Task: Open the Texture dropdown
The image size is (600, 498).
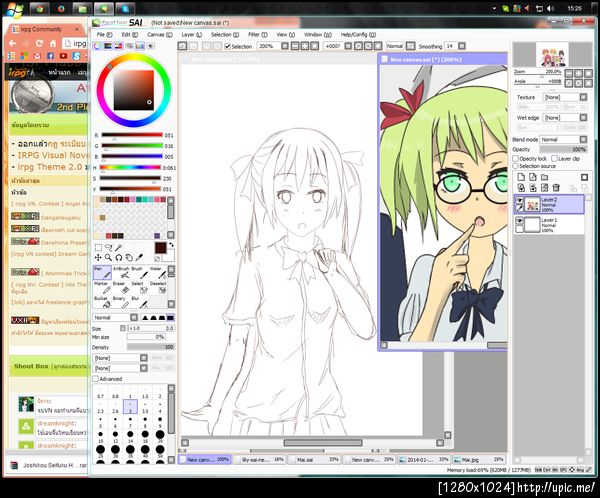Action: pos(565,97)
